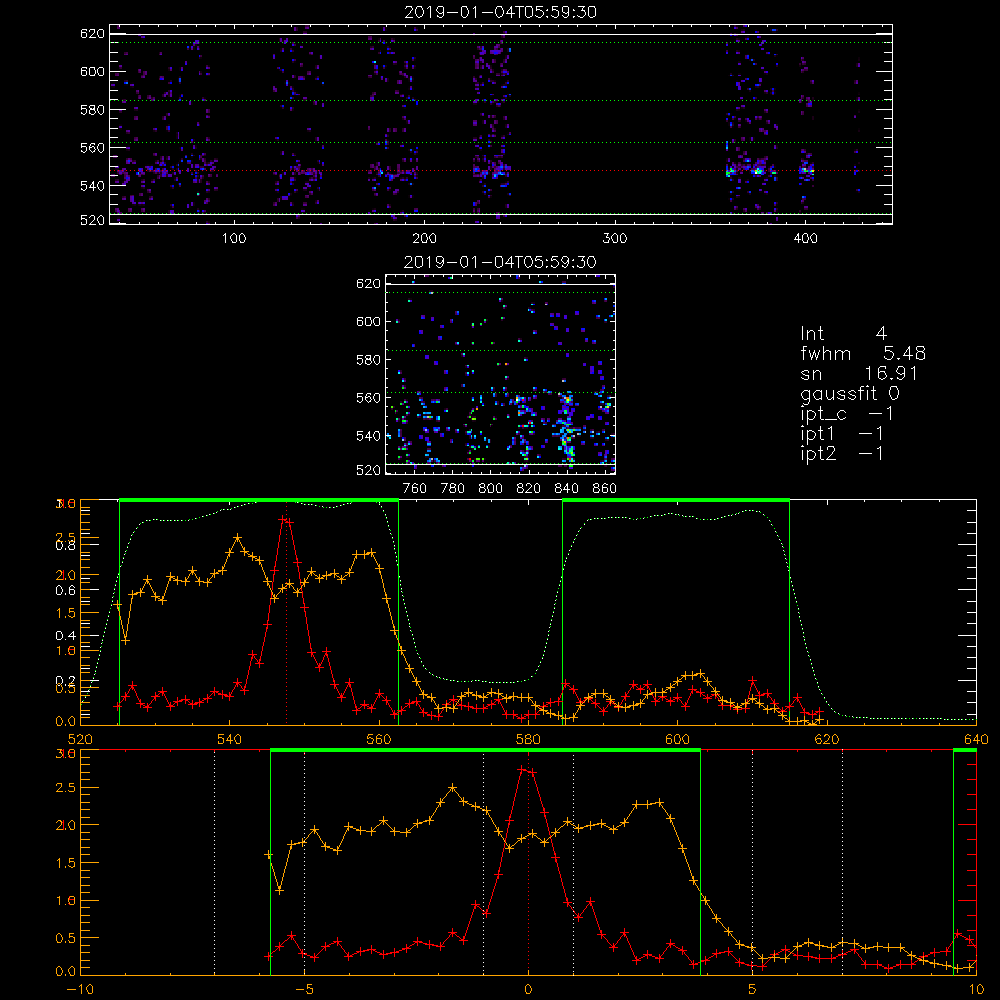
Task: Click the middle plot timestamp title
Action: [x=501, y=262]
